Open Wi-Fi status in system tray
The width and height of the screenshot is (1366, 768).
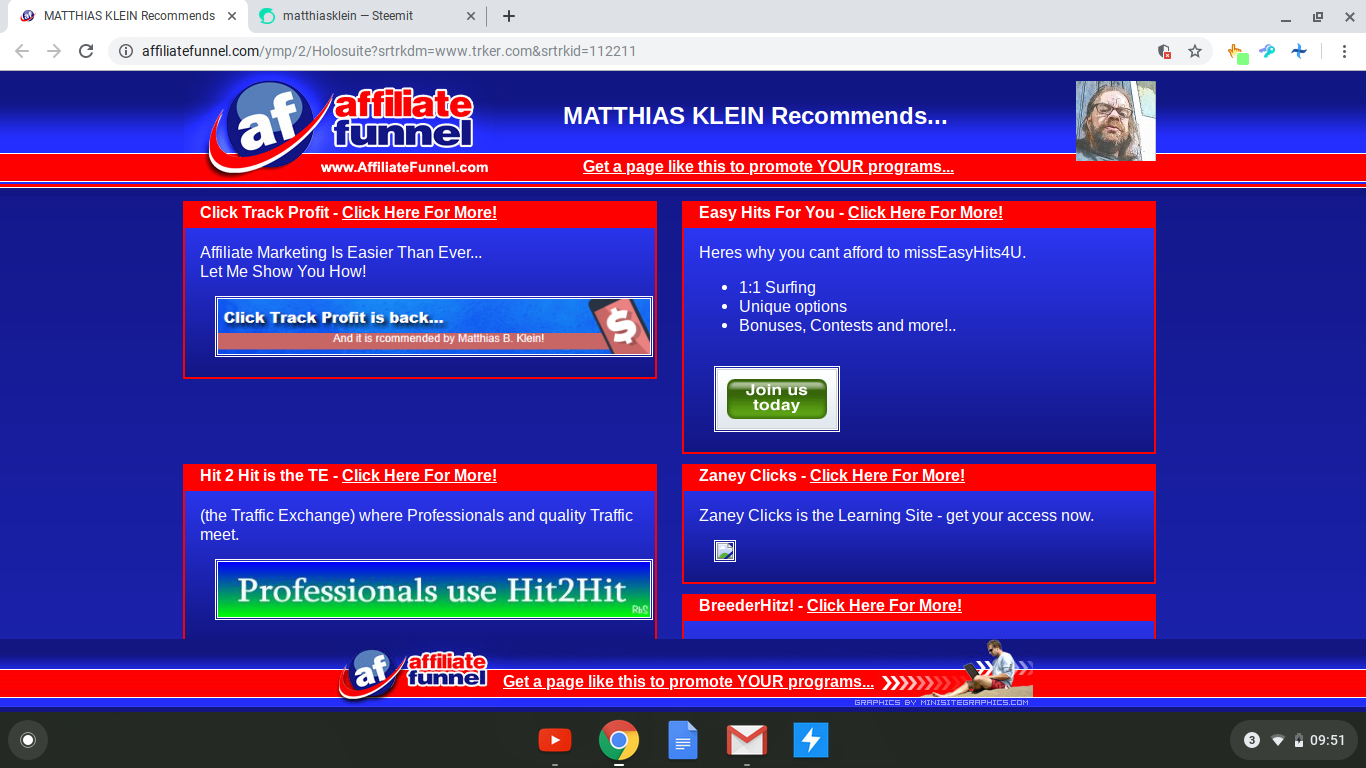[1277, 740]
